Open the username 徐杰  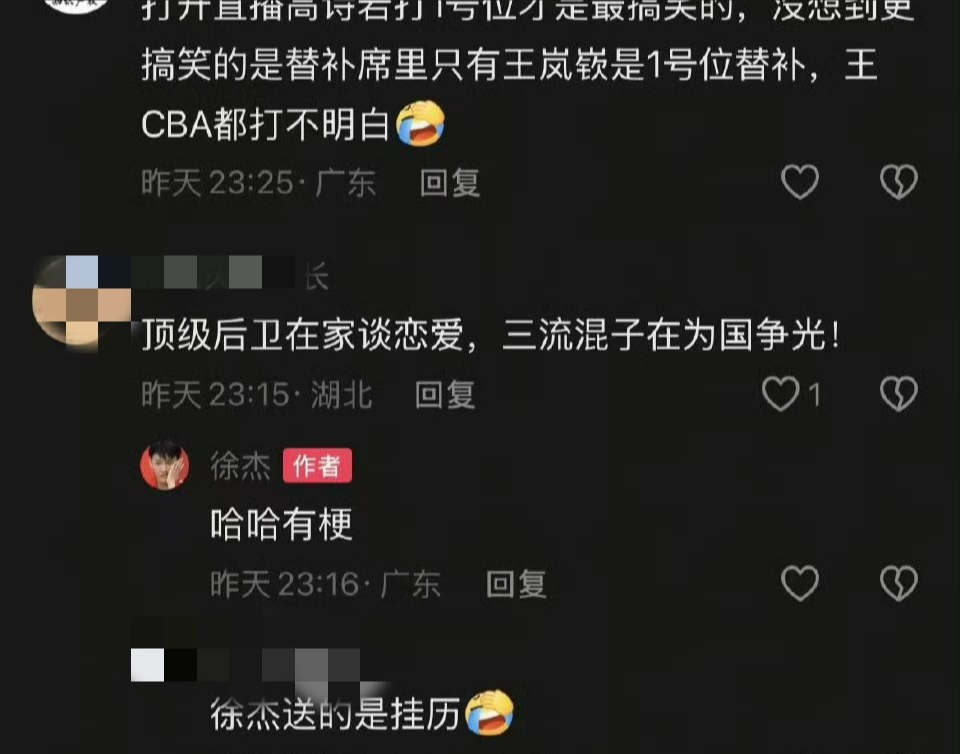[x=240, y=466]
